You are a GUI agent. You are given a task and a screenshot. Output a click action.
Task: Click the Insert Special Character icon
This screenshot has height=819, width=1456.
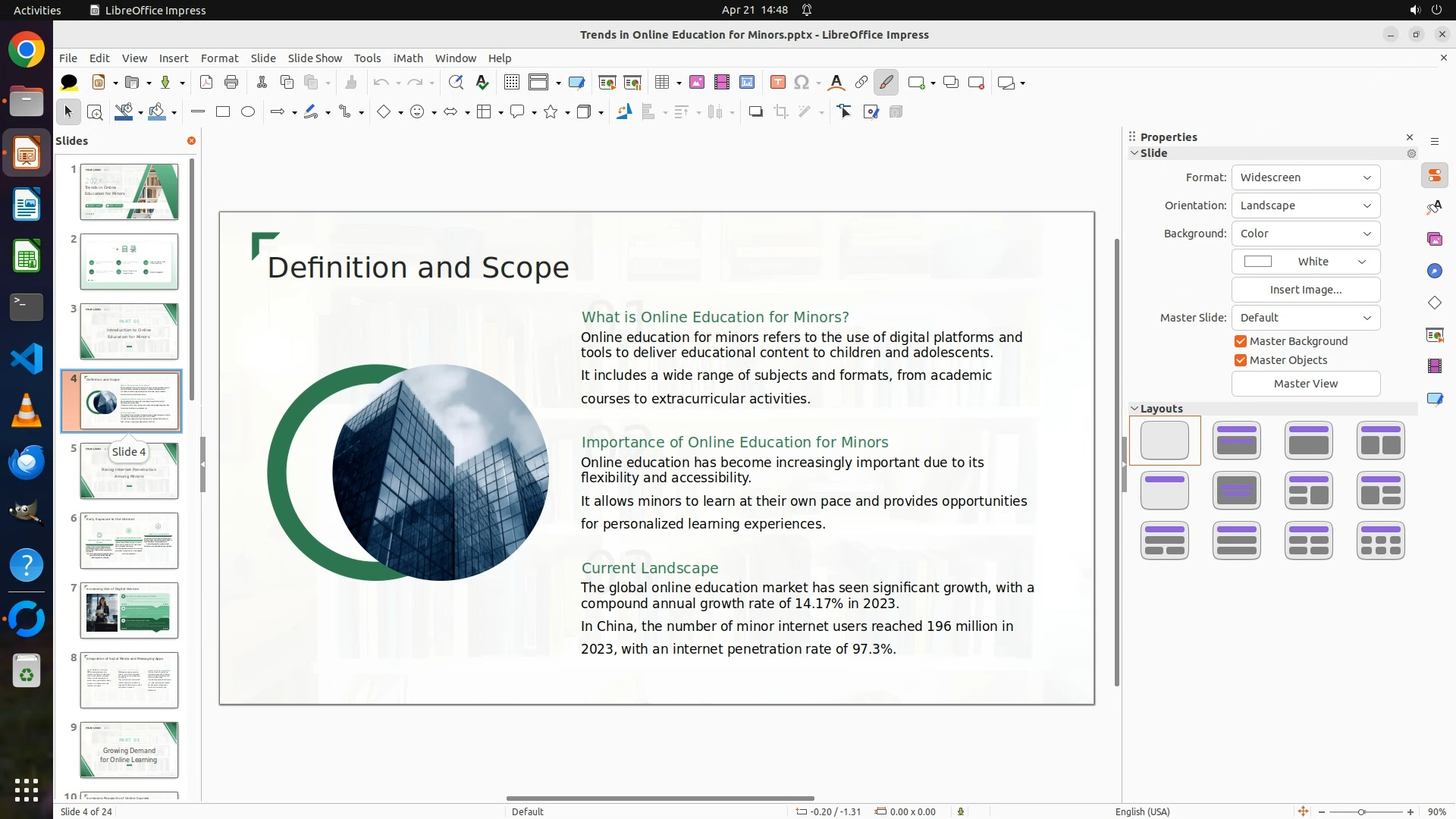(802, 83)
